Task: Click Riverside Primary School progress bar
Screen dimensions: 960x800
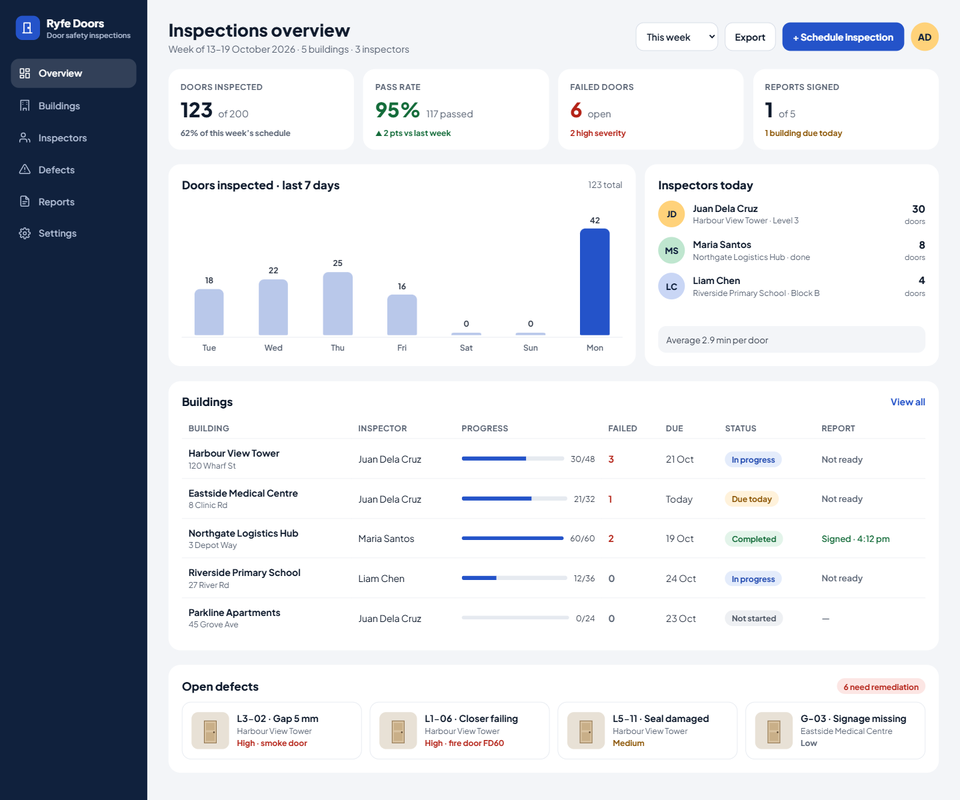Action: click(514, 578)
